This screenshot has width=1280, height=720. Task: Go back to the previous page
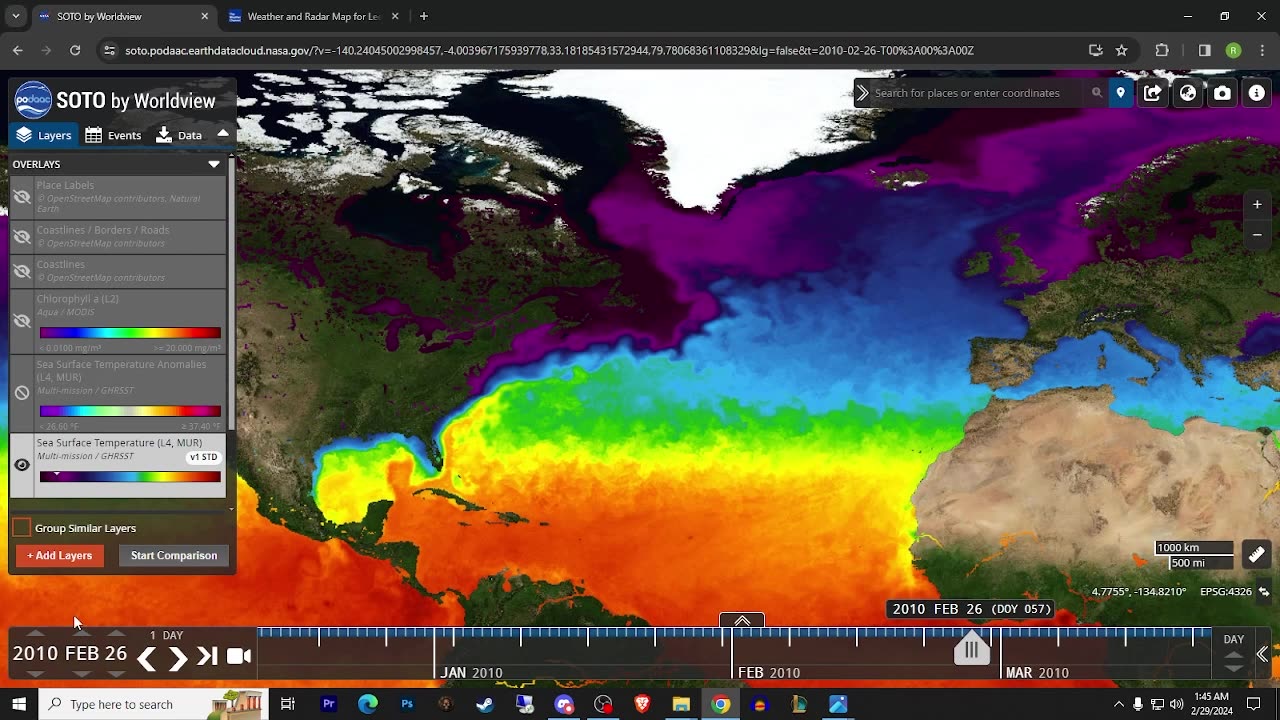pyautogui.click(x=18, y=50)
